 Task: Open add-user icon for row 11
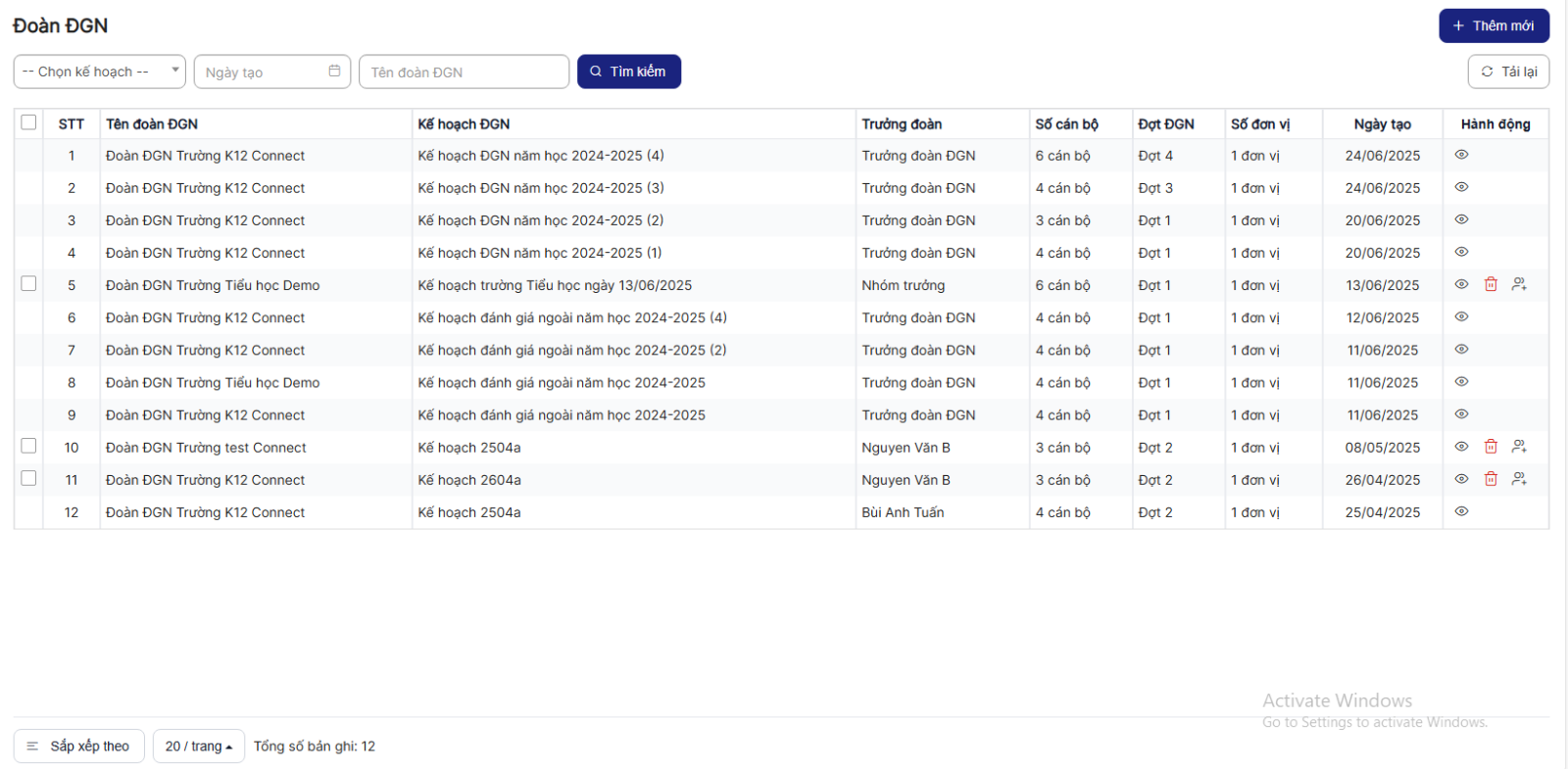(1519, 479)
